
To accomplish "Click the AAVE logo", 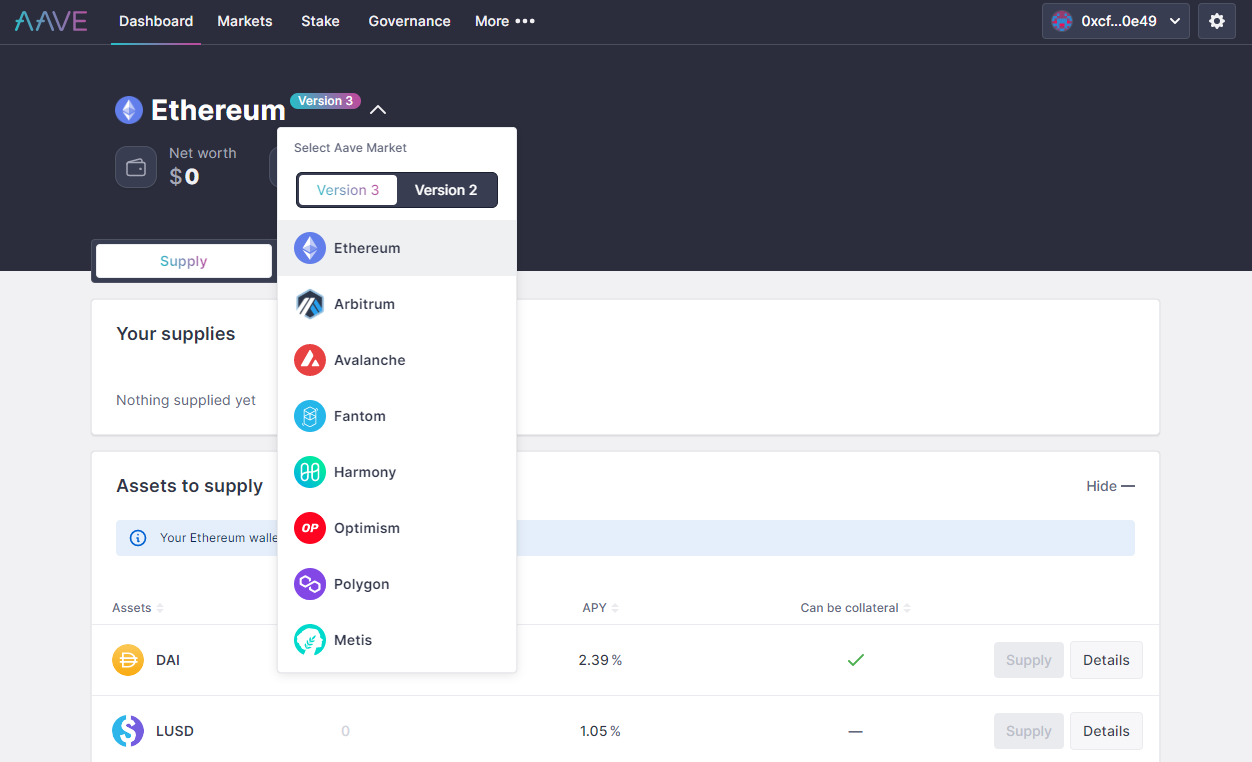I will point(51,21).
